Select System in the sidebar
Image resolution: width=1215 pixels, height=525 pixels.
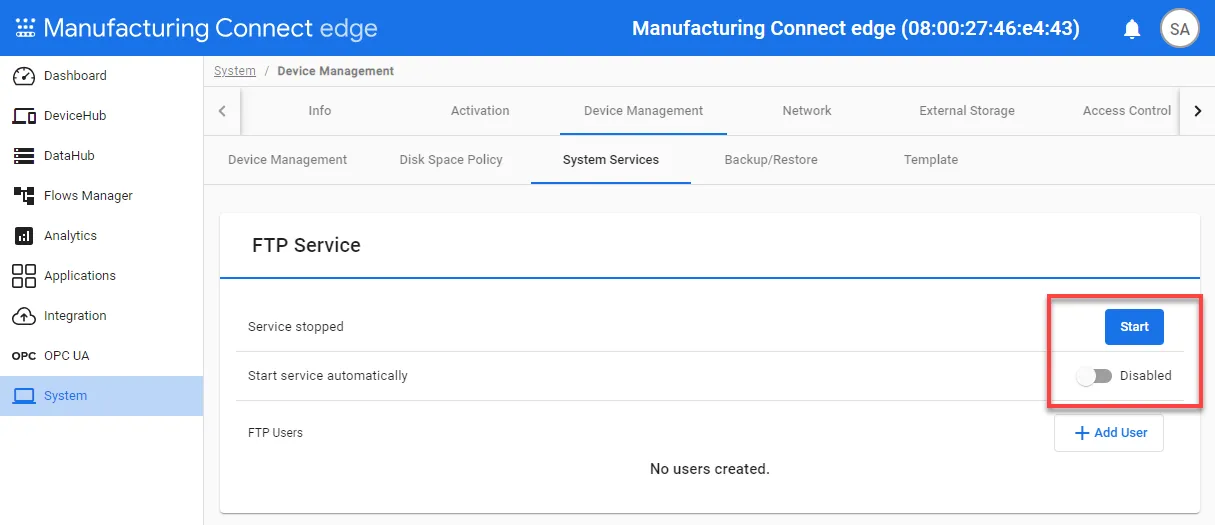(101, 396)
